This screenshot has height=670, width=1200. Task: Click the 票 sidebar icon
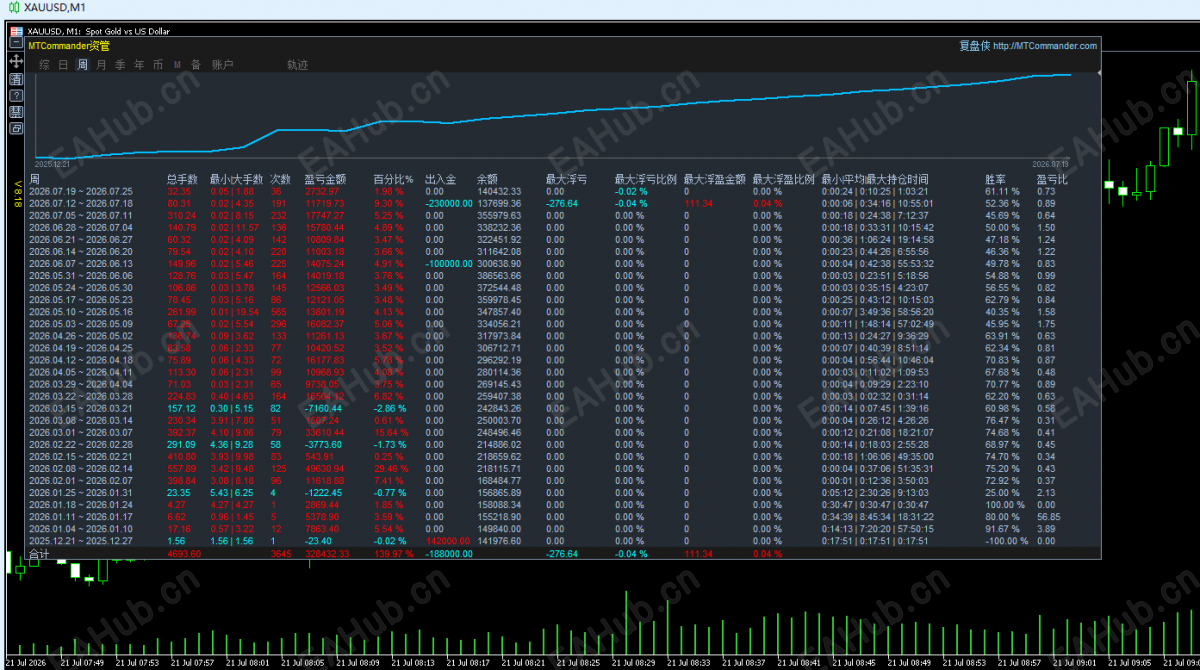(16, 111)
